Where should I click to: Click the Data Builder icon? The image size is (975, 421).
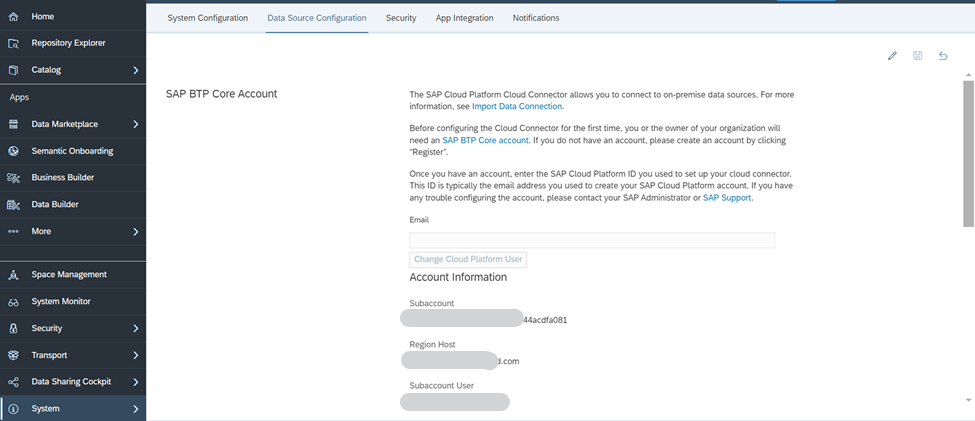click(x=14, y=205)
